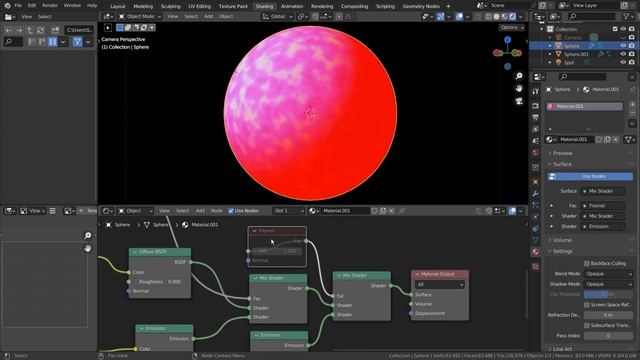Image resolution: width=640 pixels, height=360 pixels.
Task: Open the Shadow Mode dropdown
Action: tap(608, 284)
